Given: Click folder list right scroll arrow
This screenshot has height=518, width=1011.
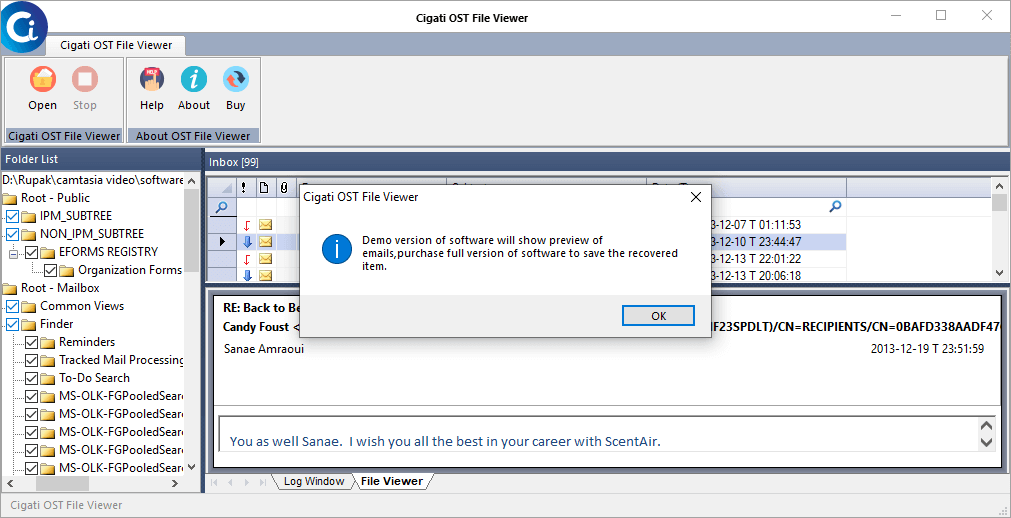Looking at the screenshot, I should click(175, 483).
